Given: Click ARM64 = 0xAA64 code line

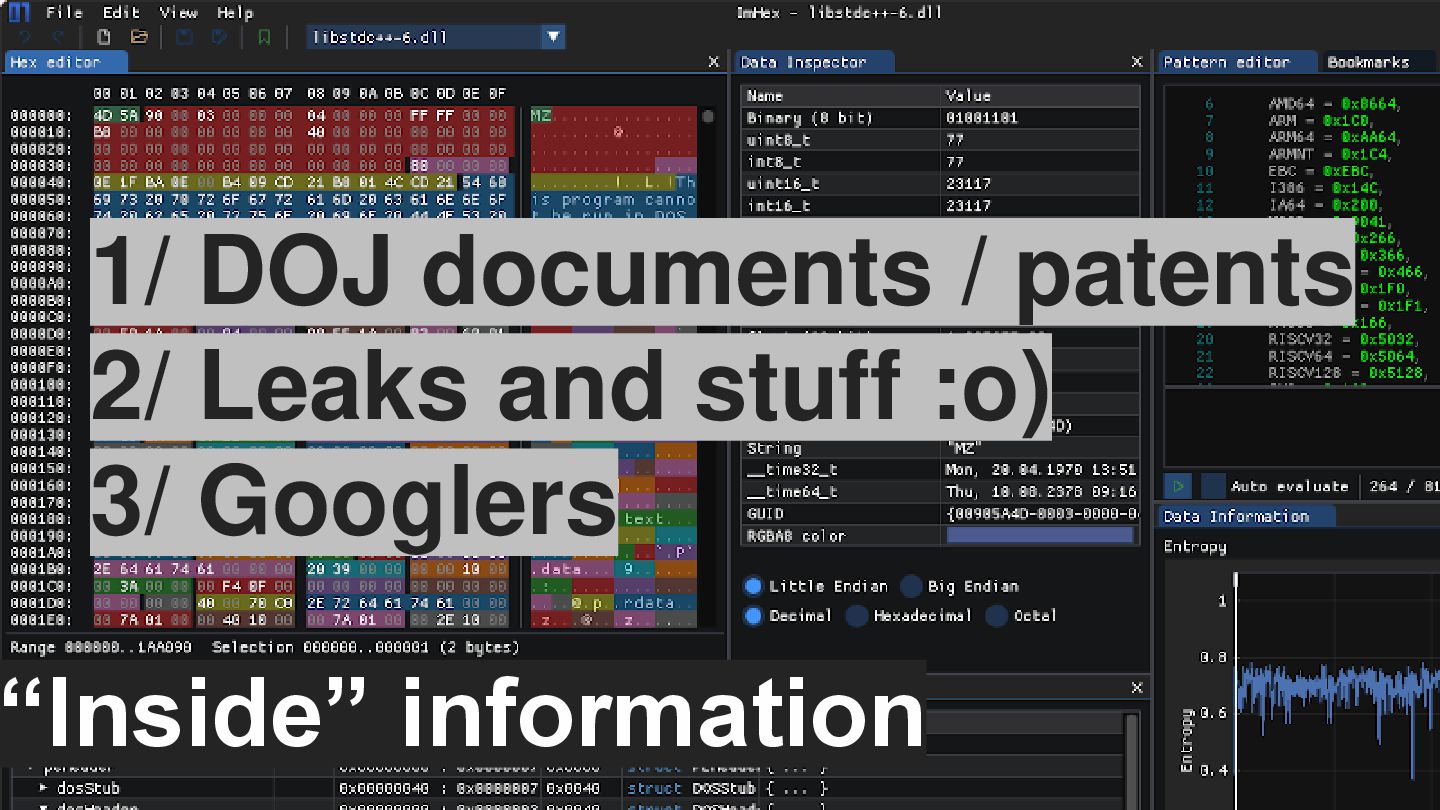Looking at the screenshot, I should point(1335,137).
